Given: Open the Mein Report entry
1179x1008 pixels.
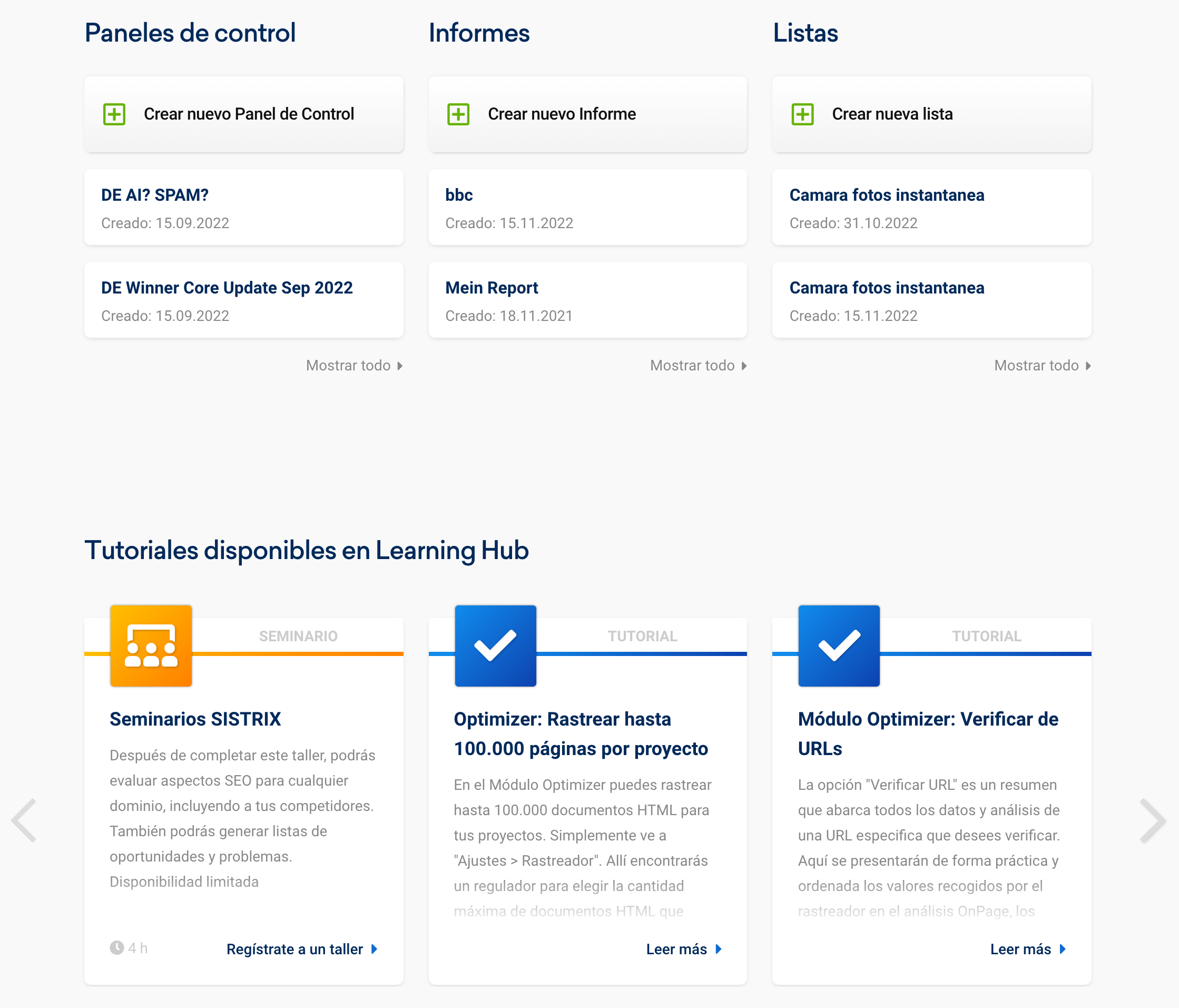Looking at the screenshot, I should point(491,288).
